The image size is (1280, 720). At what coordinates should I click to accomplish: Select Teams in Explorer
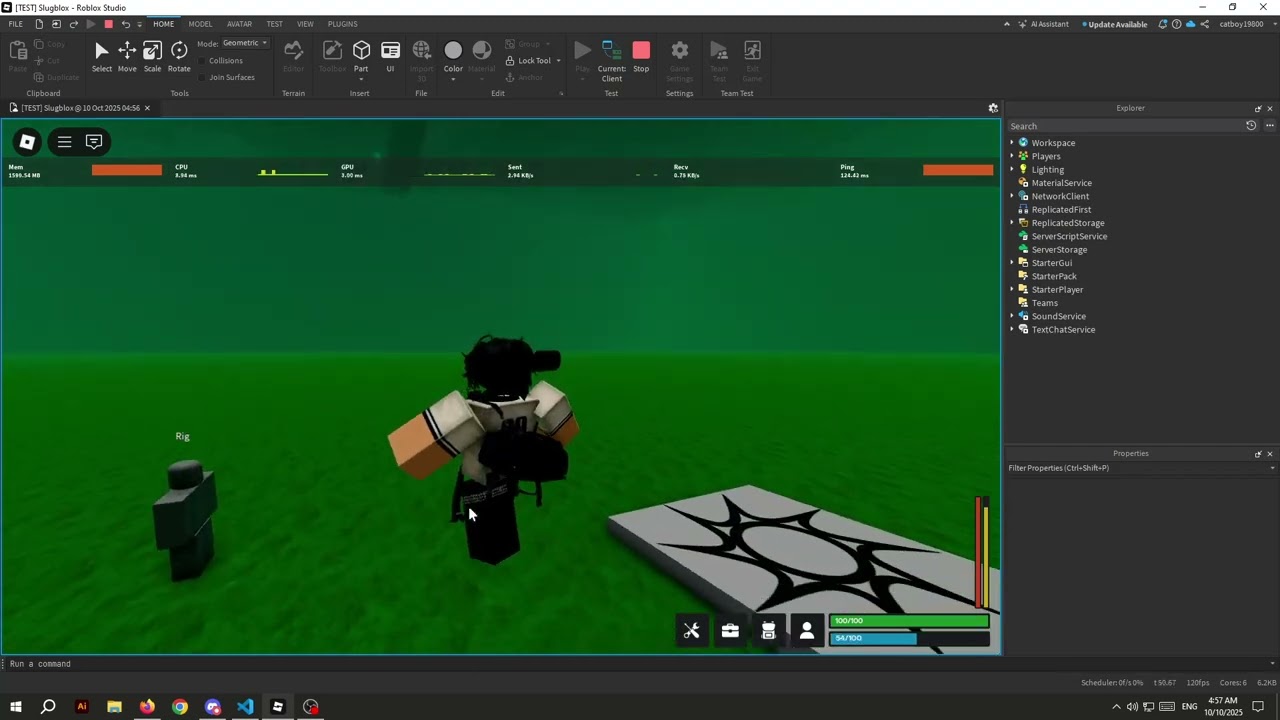pyautogui.click(x=1044, y=303)
